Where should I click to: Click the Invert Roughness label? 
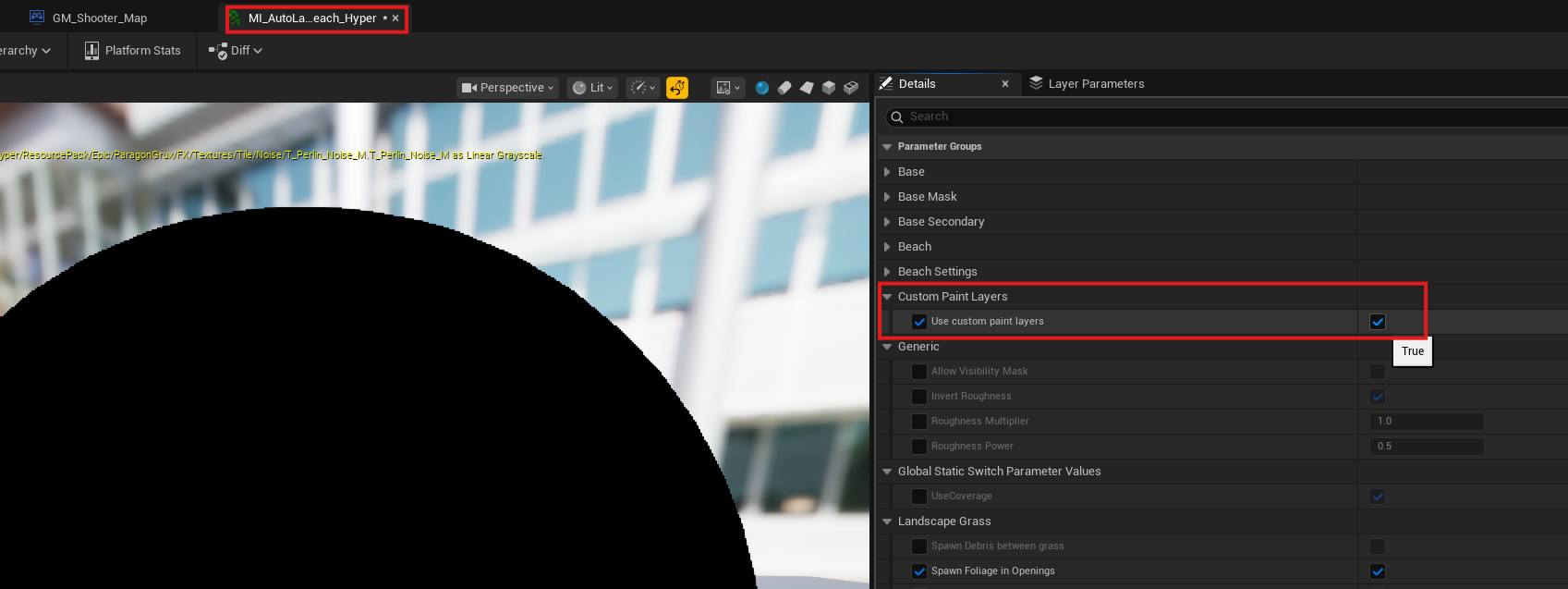971,397
